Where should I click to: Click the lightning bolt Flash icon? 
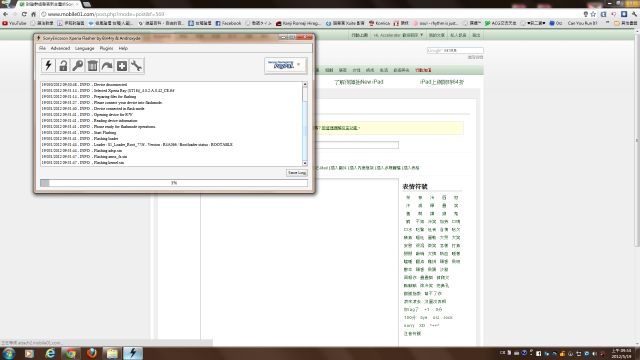tap(48, 66)
